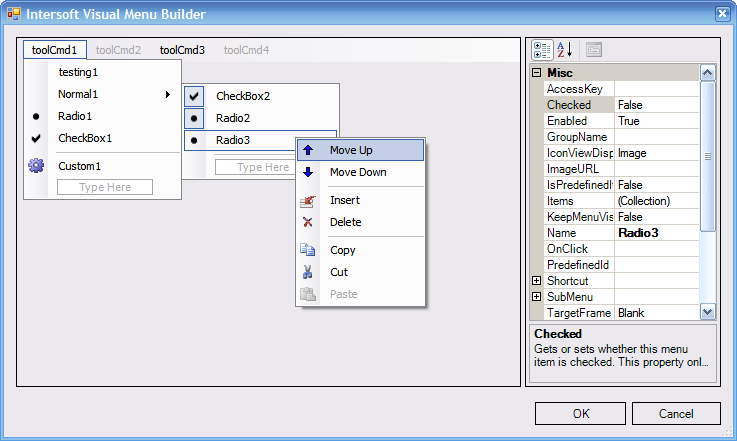Click the scissors Cut icon
This screenshot has width=737, height=441.
tap(308, 272)
